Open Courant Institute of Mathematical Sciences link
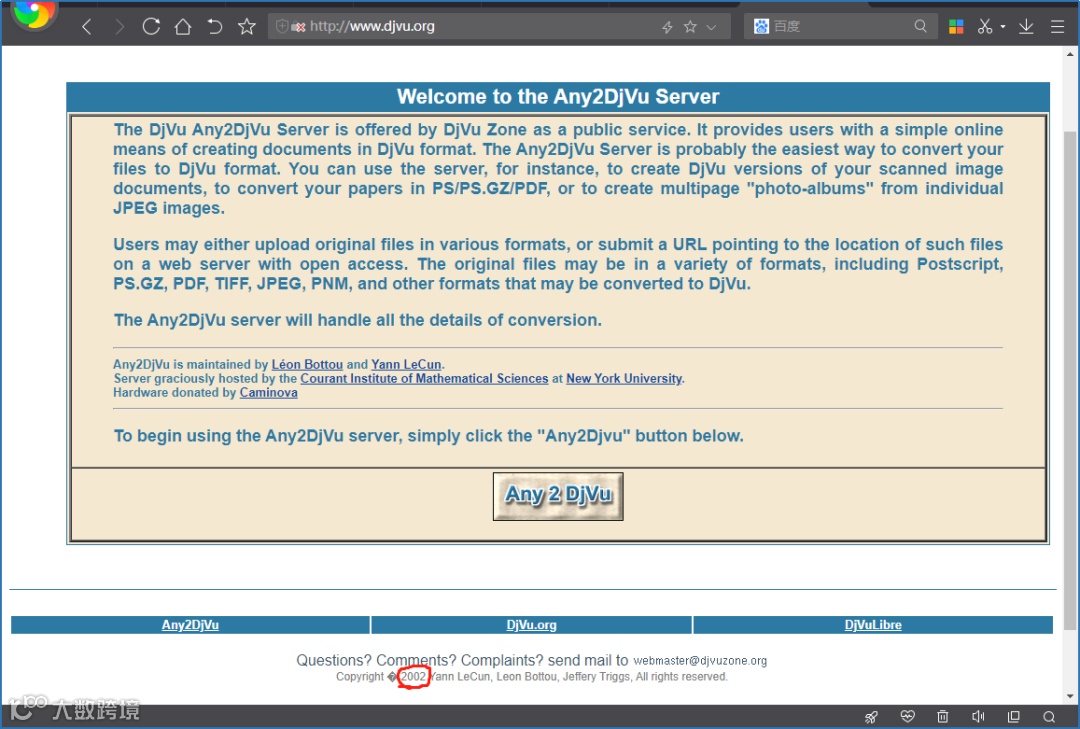 424,378
